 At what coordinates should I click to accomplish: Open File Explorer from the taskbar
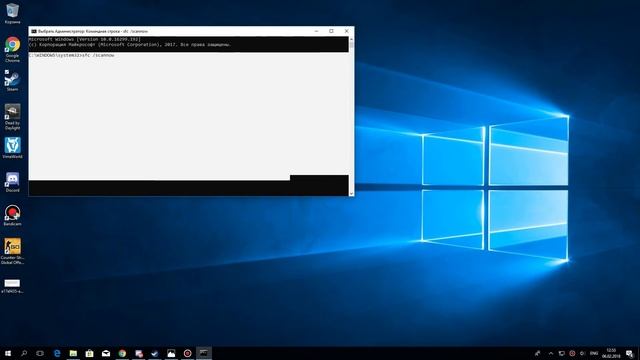[73, 353]
